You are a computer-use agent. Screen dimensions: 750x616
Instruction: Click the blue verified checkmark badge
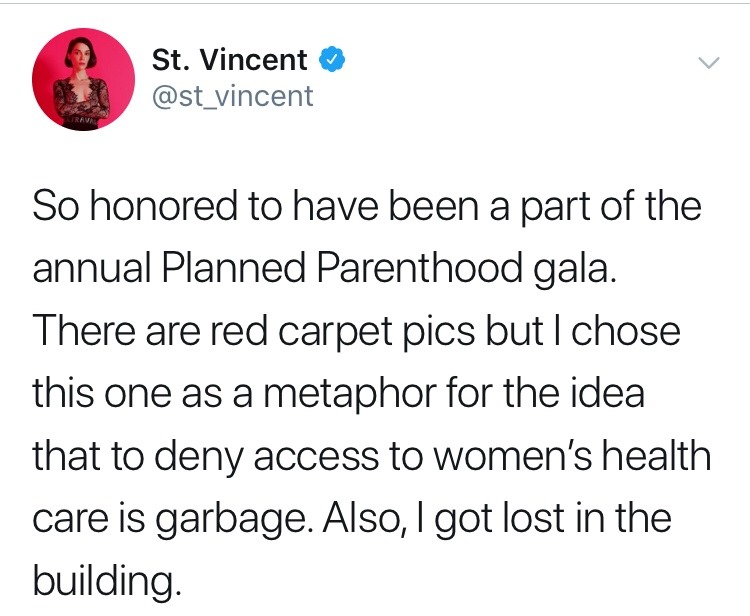pos(332,60)
